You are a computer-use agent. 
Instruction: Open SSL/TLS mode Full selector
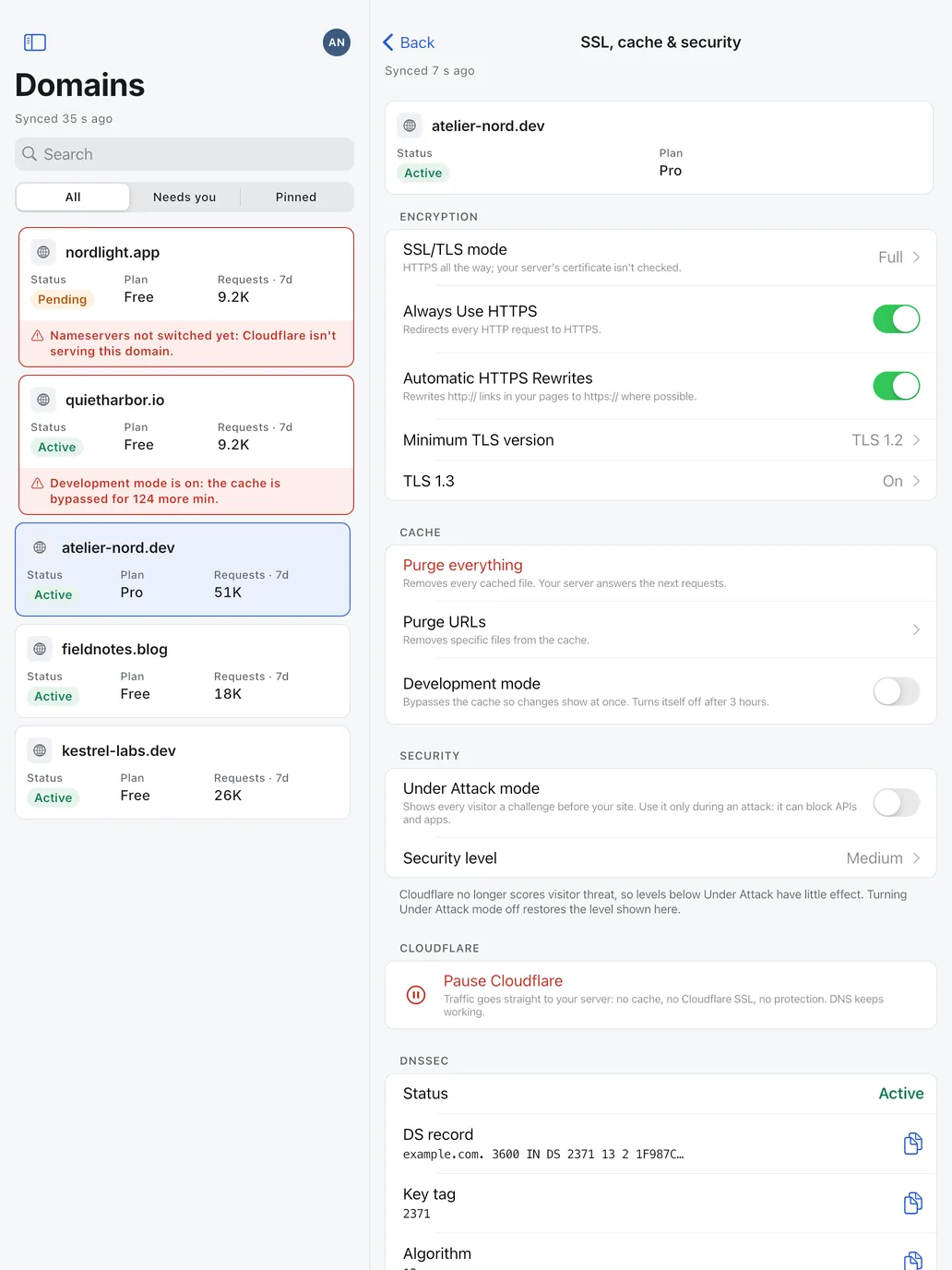pos(660,258)
